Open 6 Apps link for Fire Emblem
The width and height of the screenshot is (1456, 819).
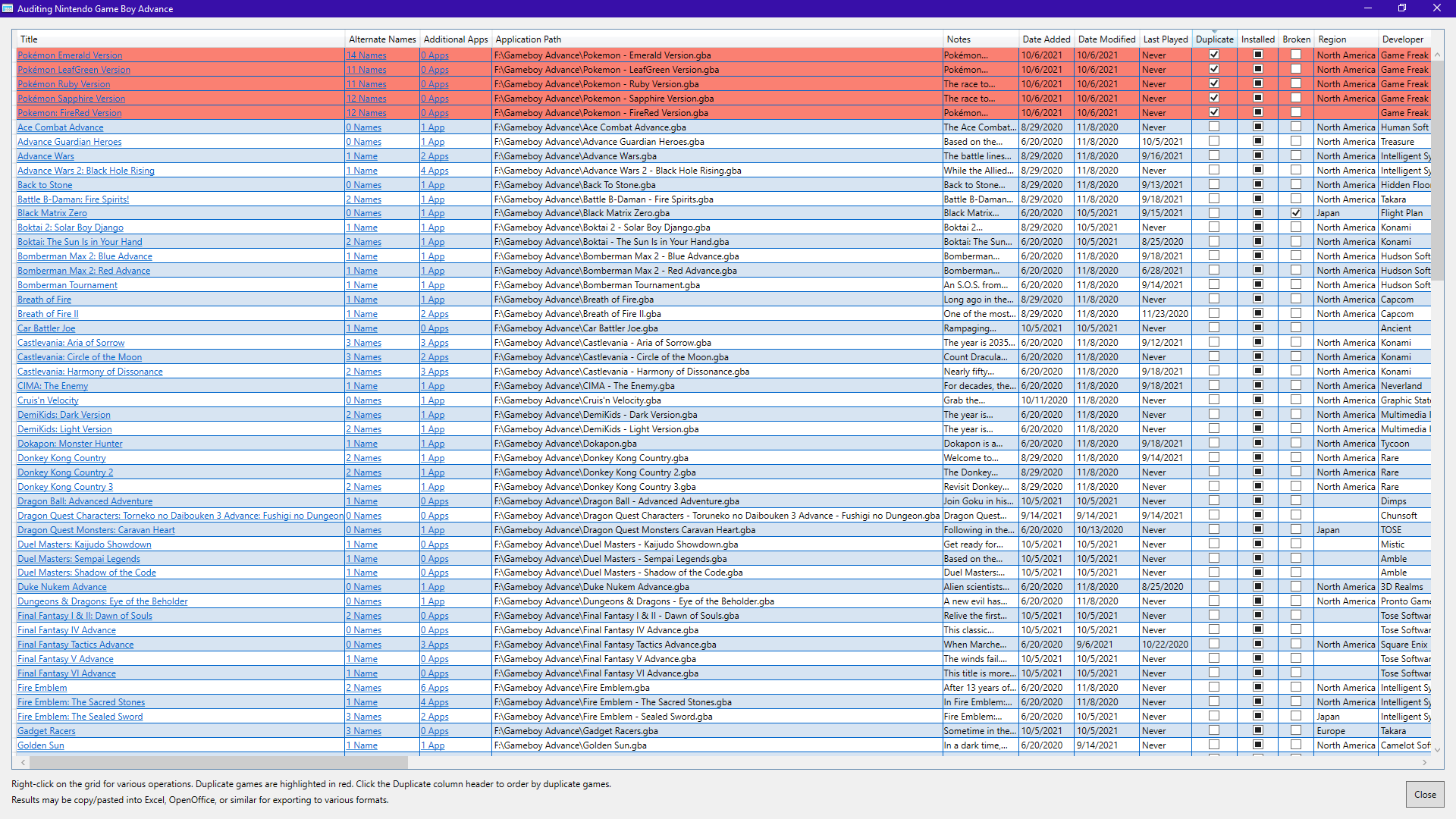tap(435, 688)
